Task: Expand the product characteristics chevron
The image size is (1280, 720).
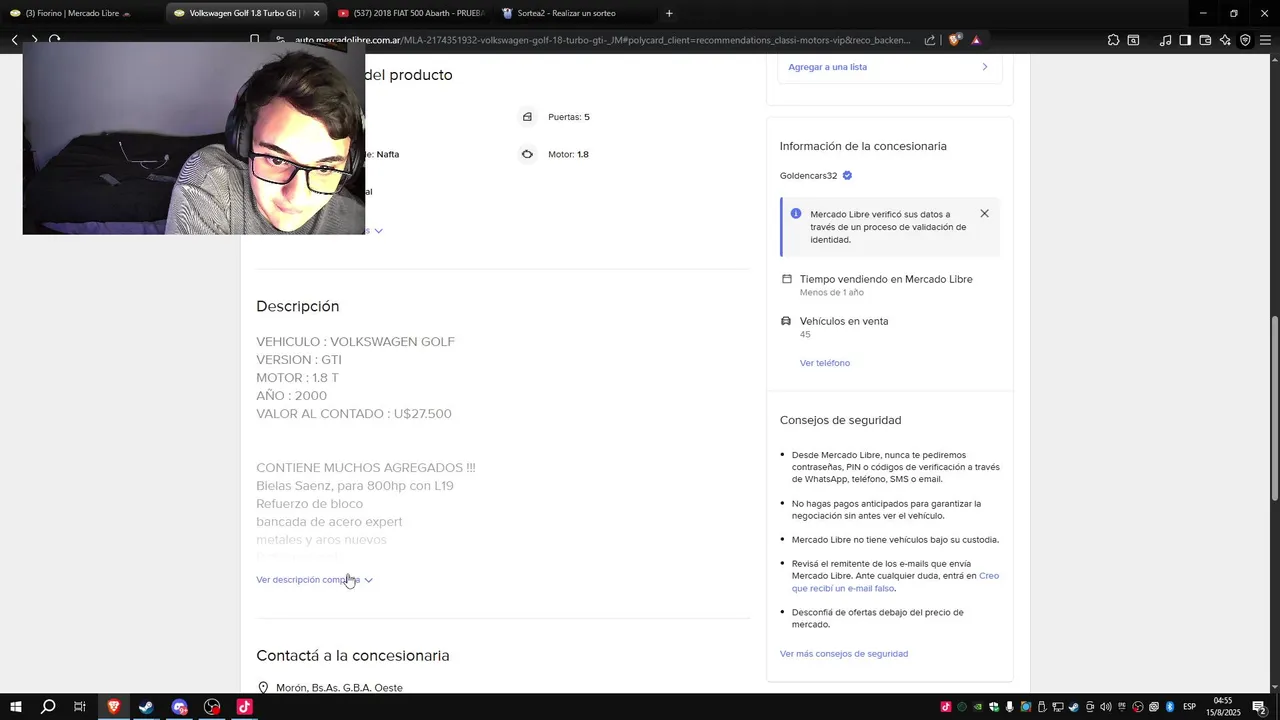Action: (x=378, y=231)
